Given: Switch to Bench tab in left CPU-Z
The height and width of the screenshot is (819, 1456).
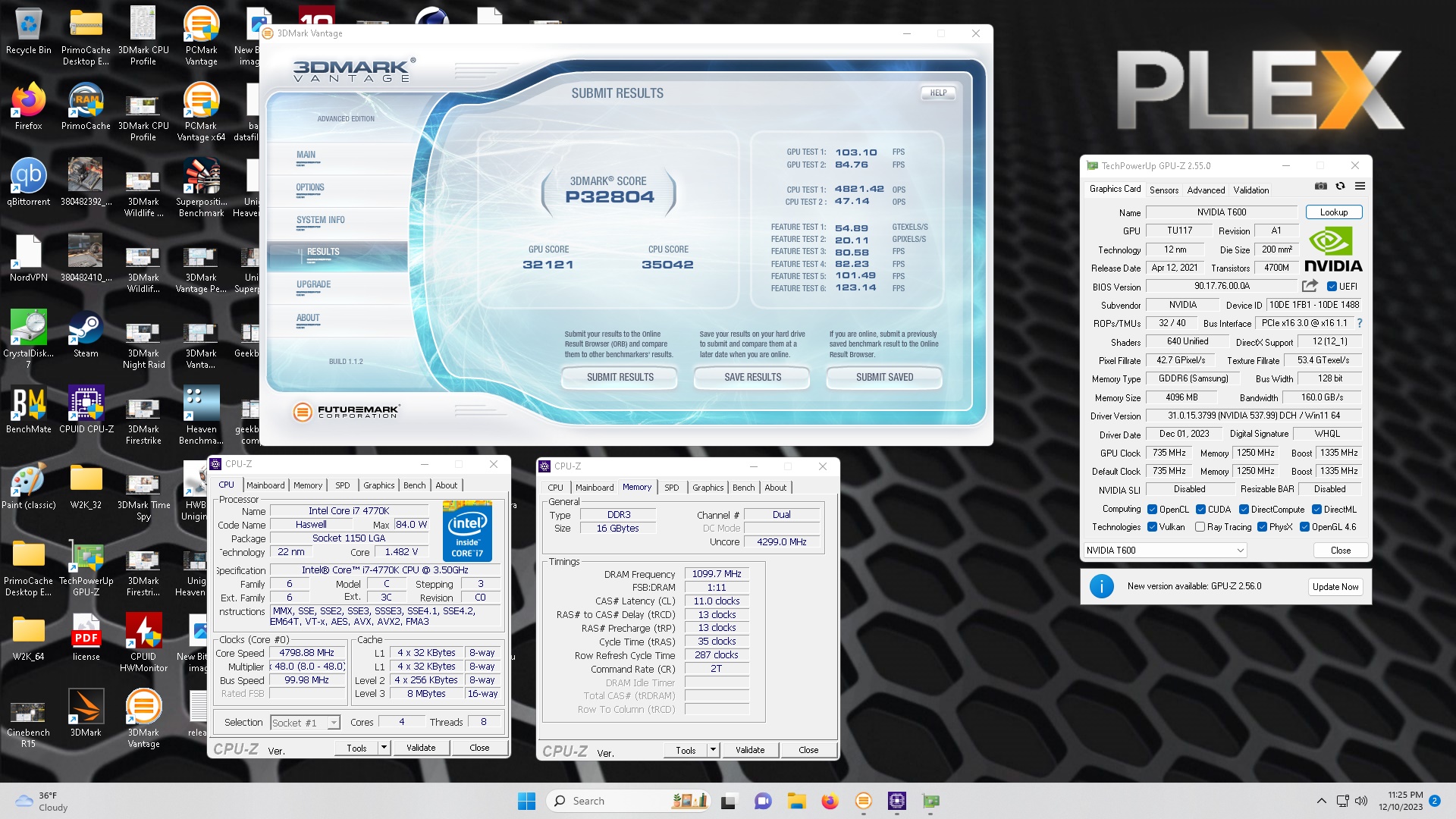Looking at the screenshot, I should [414, 485].
